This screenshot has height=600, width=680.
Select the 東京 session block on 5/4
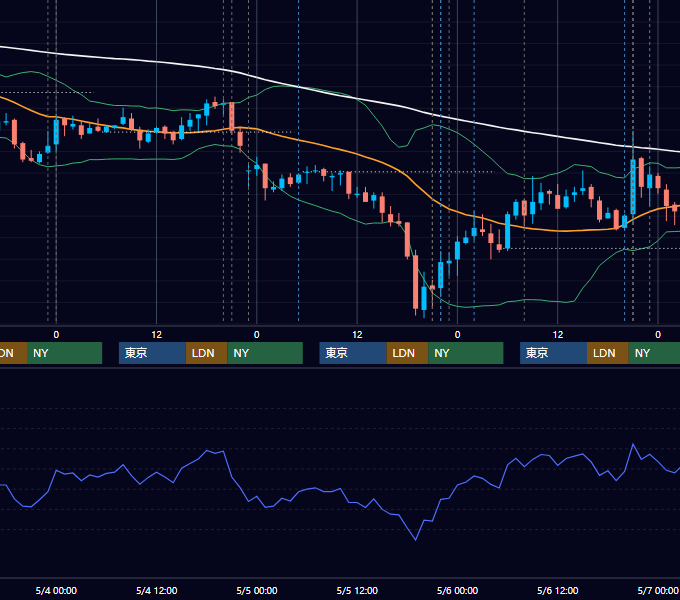[x=152, y=353]
